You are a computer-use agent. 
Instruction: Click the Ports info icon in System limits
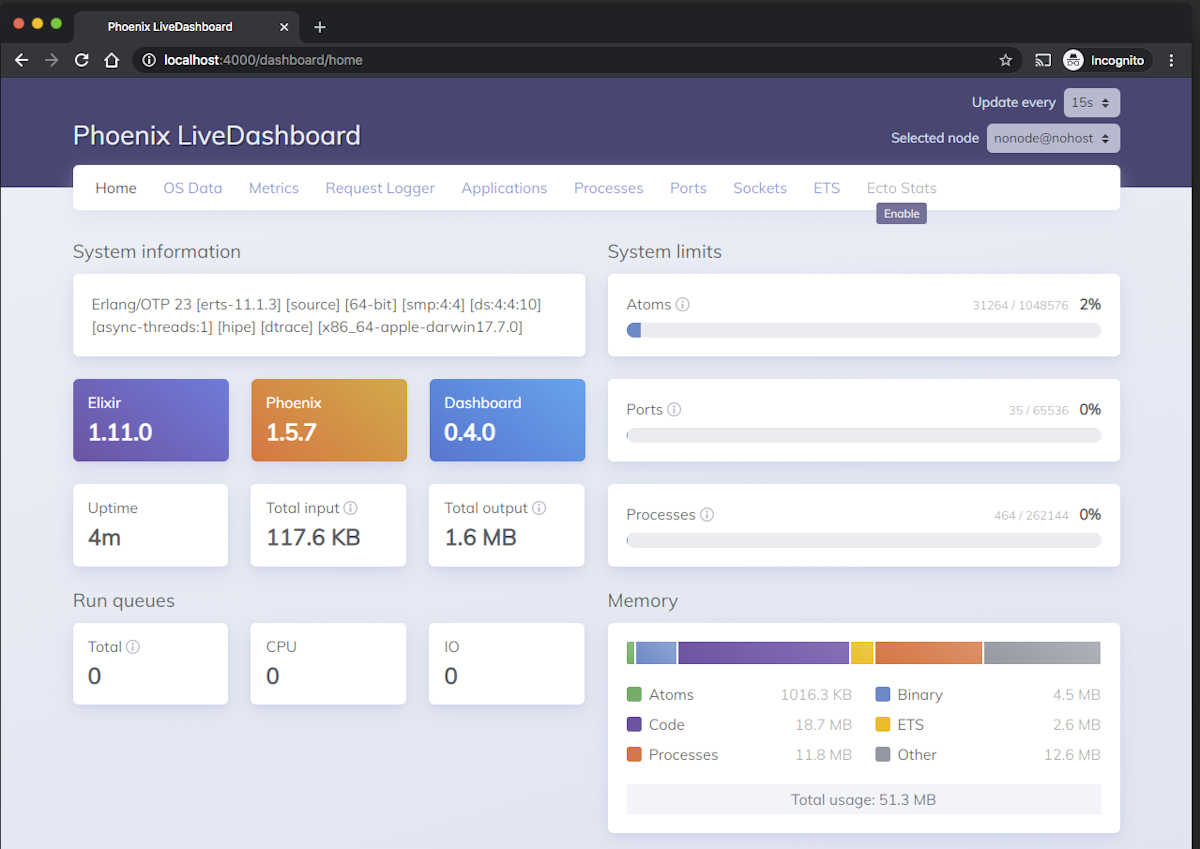[x=673, y=409]
